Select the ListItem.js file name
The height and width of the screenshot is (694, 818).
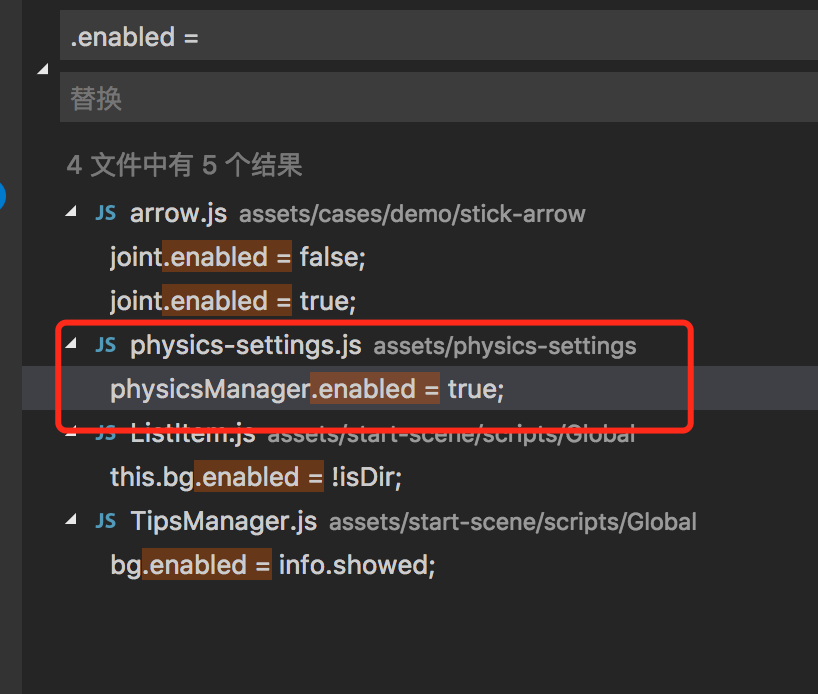pyautogui.click(x=192, y=435)
